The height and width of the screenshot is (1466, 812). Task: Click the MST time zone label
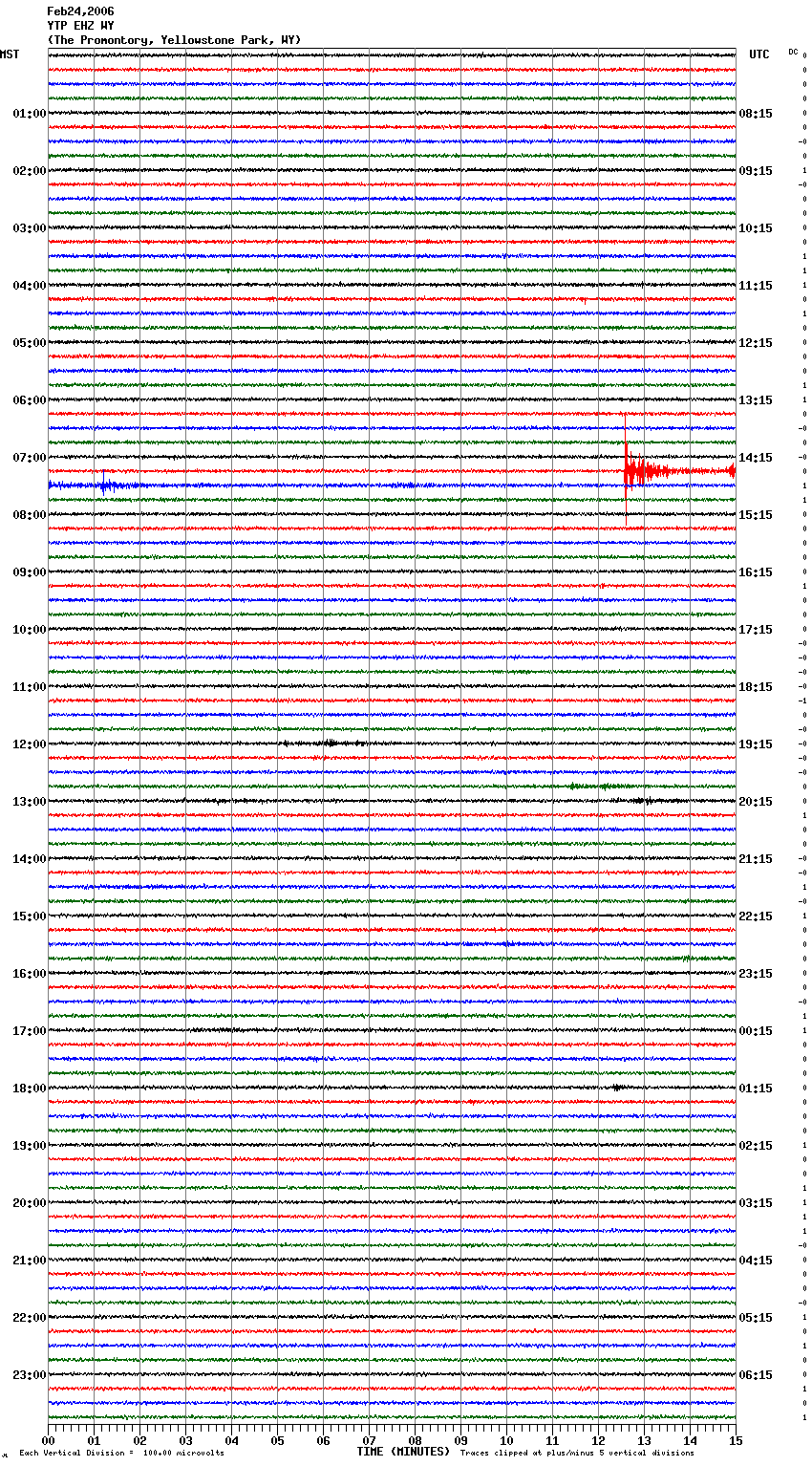coord(10,54)
